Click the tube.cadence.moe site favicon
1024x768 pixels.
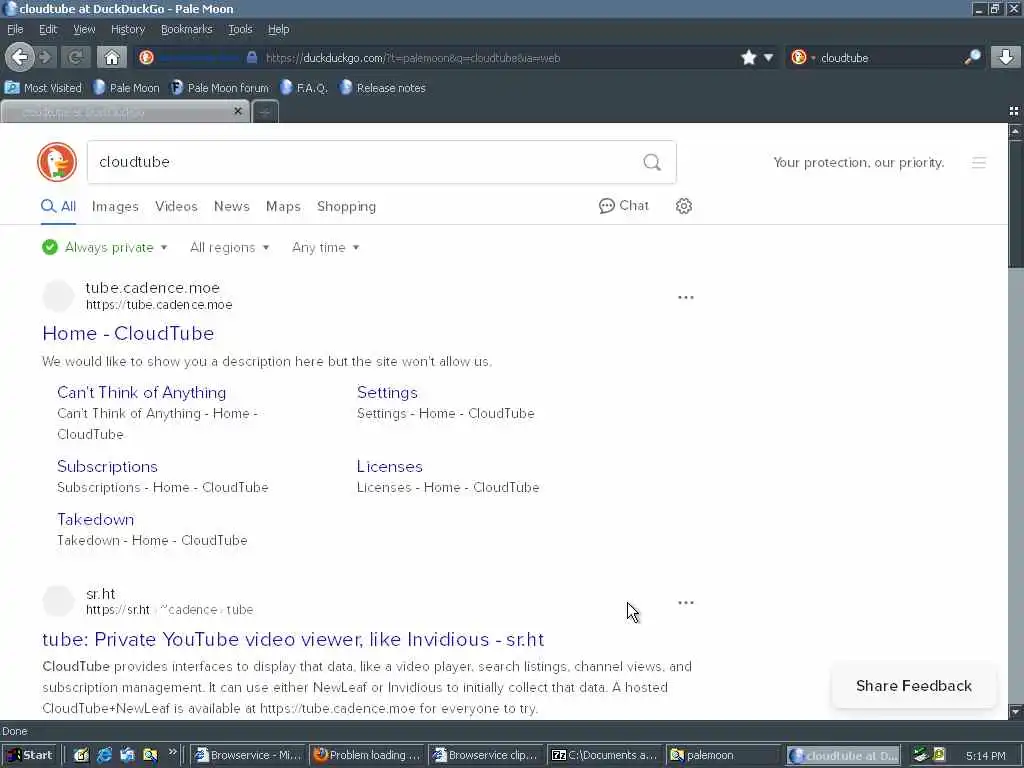coord(58,296)
